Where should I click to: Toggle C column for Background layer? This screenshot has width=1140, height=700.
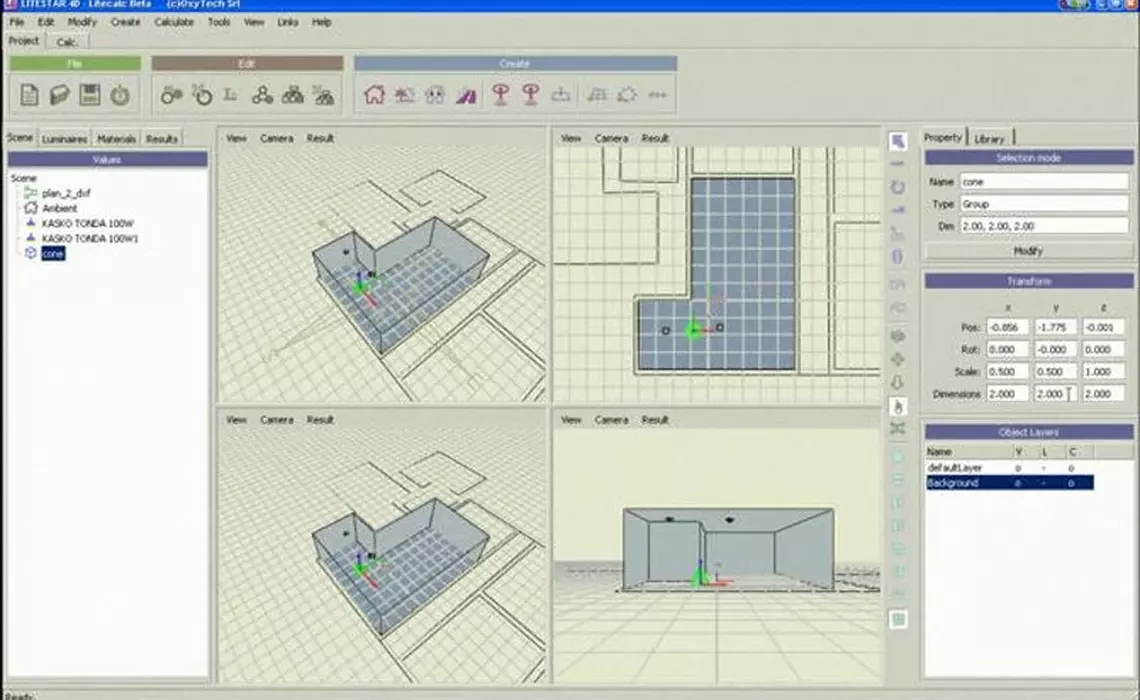tap(1071, 483)
